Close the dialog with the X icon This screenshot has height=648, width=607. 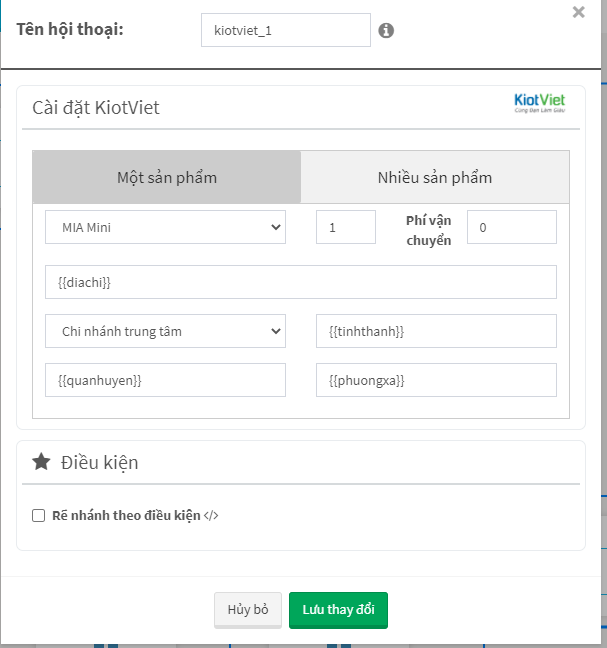click(x=578, y=12)
